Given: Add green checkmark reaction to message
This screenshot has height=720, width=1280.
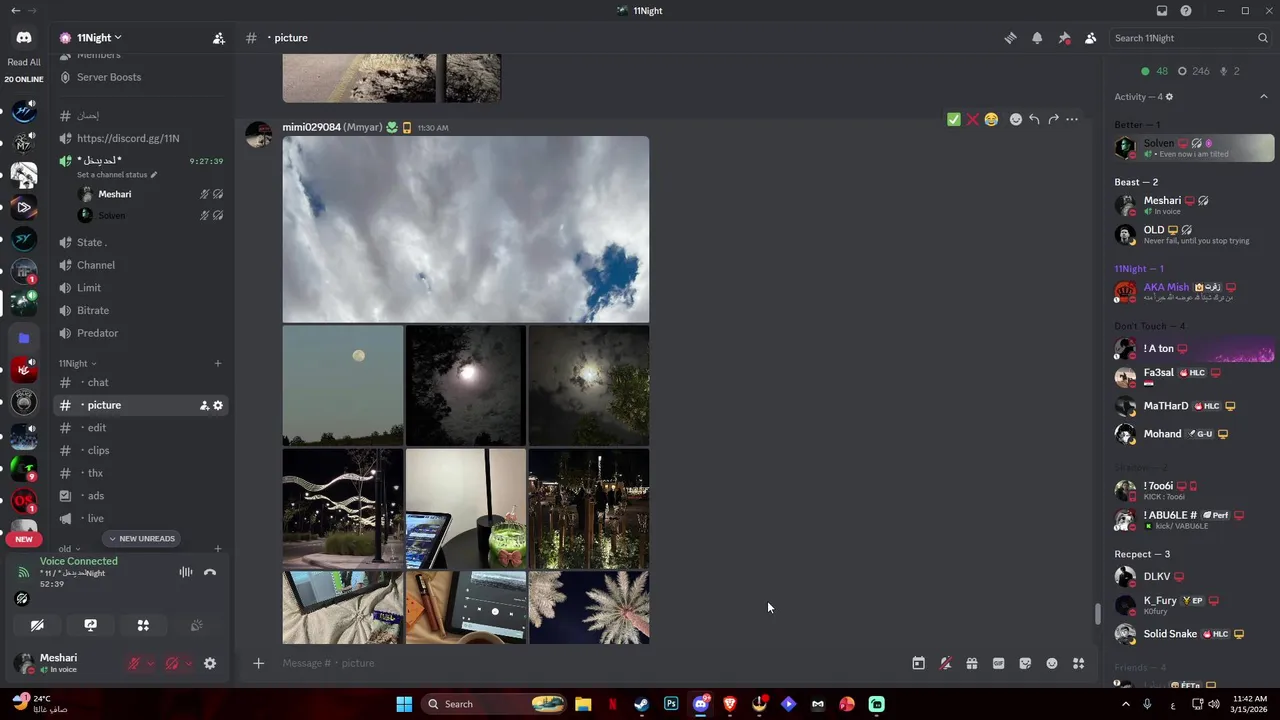Looking at the screenshot, I should tap(954, 119).
